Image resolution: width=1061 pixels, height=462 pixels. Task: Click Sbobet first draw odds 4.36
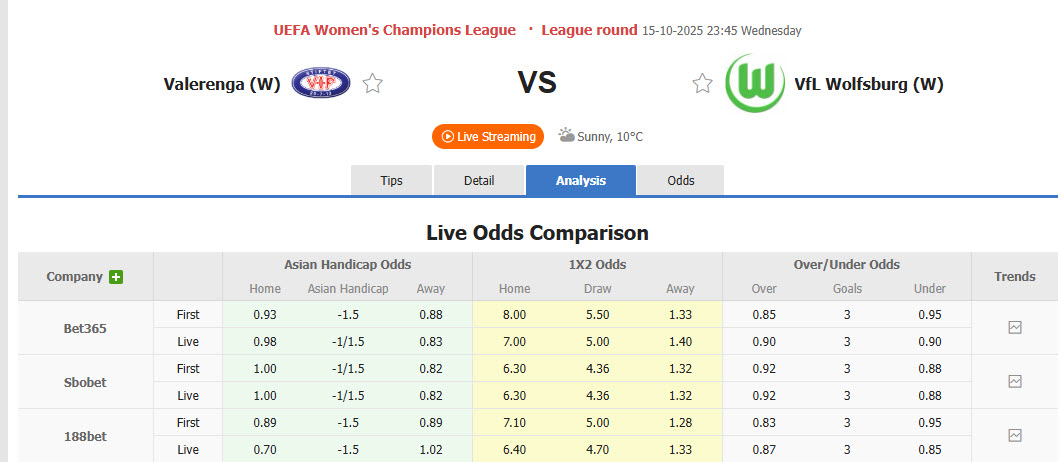point(597,368)
